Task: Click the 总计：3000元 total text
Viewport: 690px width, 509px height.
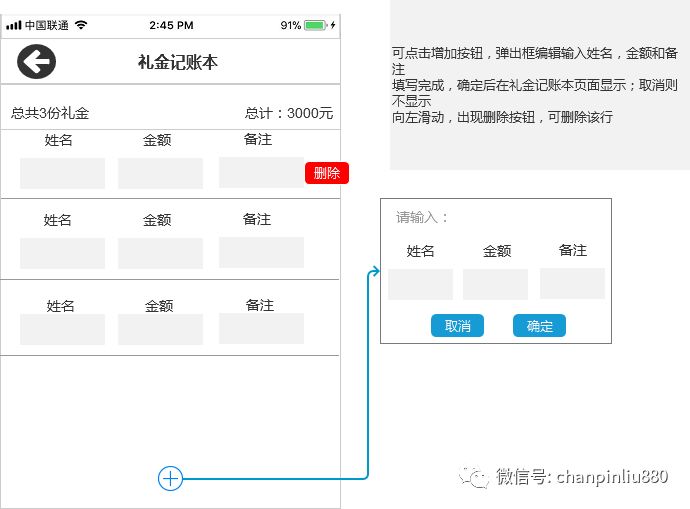Action: point(289,113)
